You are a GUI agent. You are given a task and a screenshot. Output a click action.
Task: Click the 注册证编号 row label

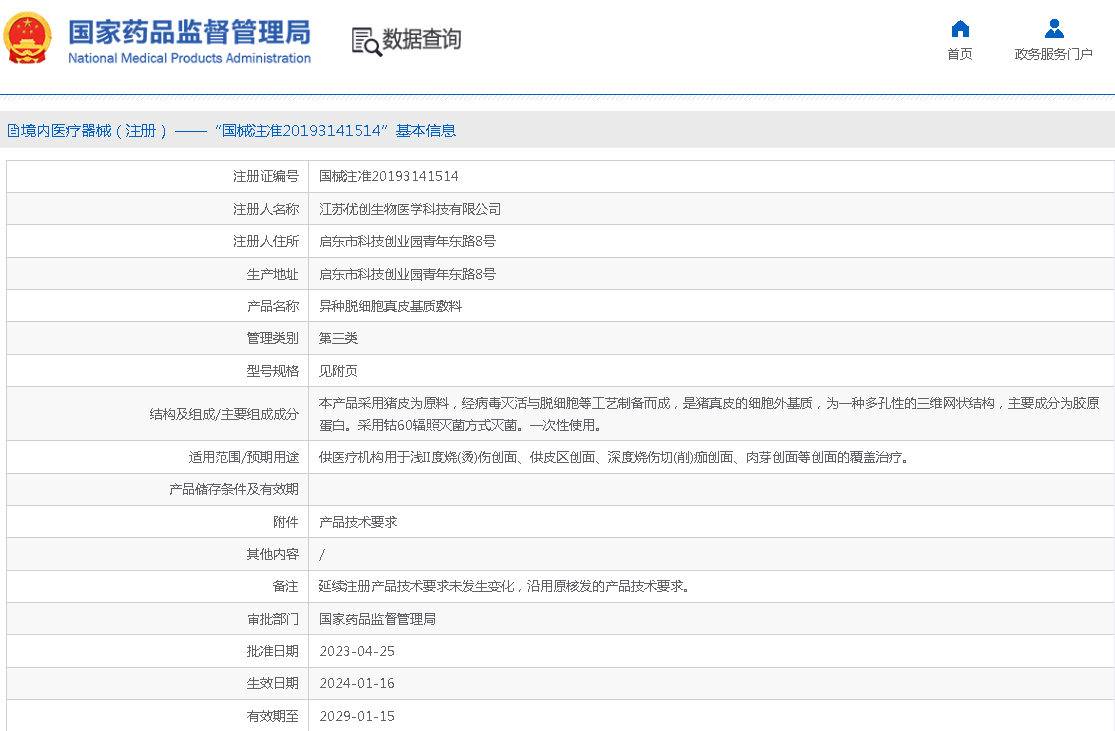pos(266,176)
